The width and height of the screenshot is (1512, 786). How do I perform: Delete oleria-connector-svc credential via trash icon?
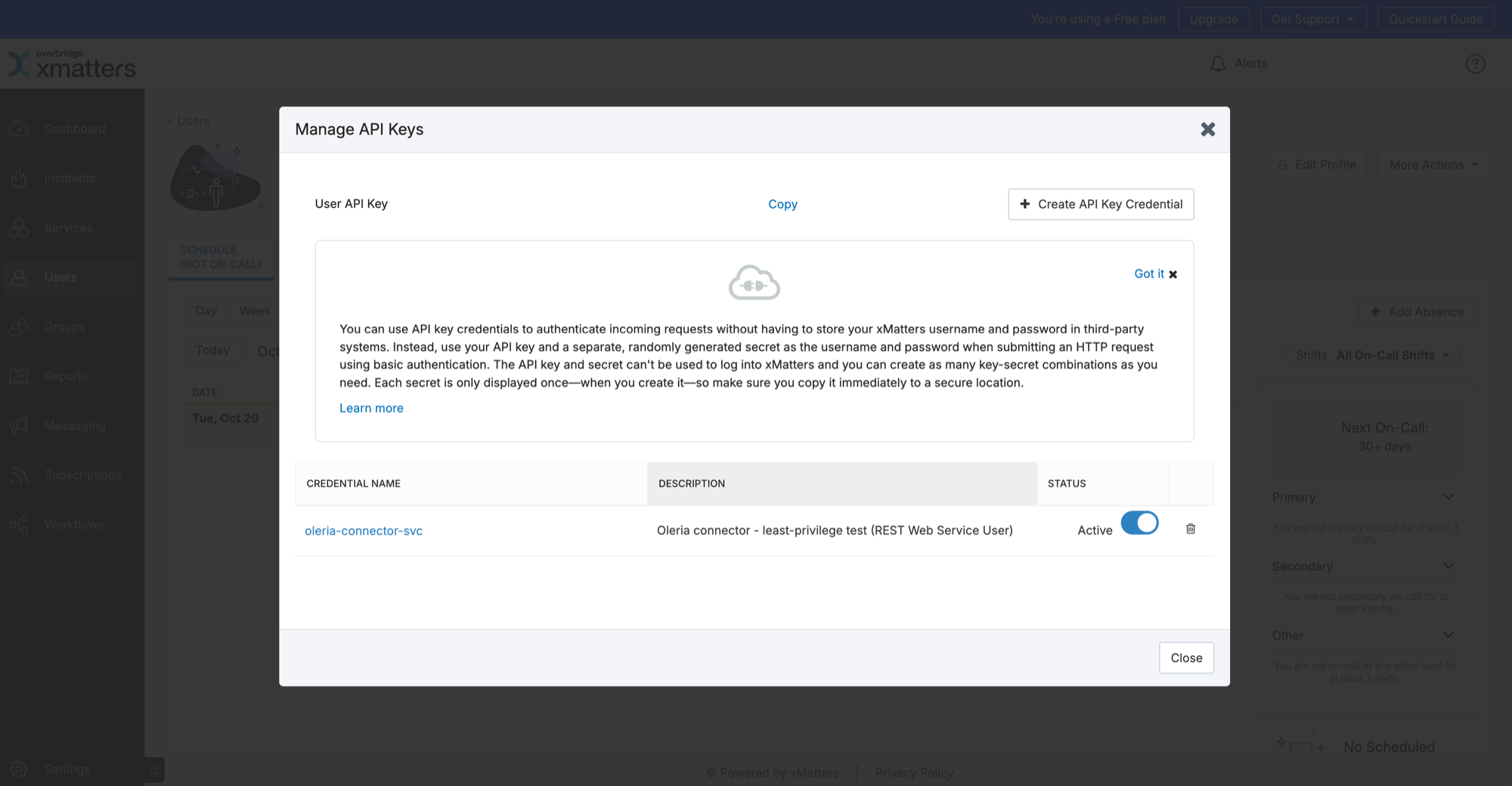[1191, 529]
